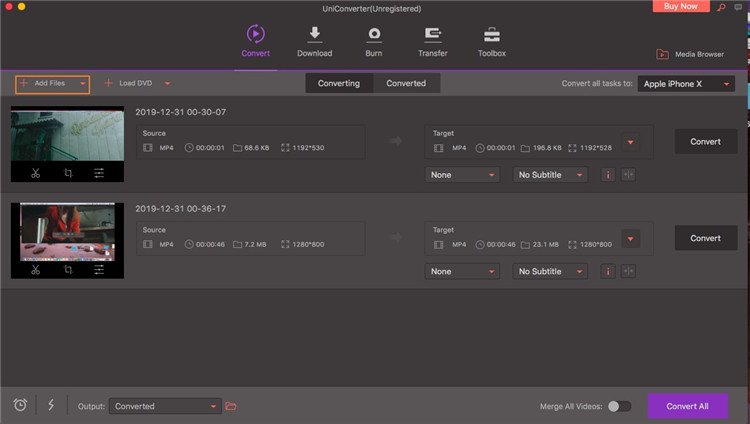The height and width of the screenshot is (424, 750).
Task: Switch to the Converted tab
Action: tap(406, 83)
